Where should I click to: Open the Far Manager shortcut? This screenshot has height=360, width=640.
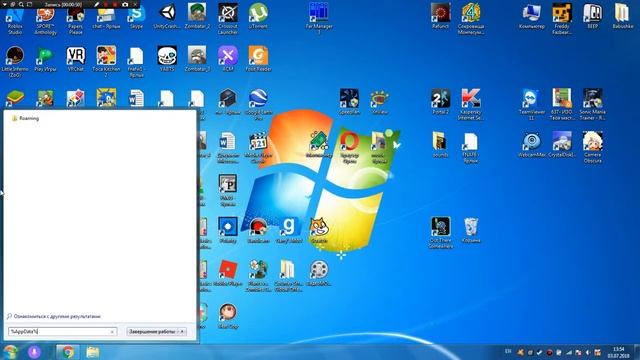tap(319, 19)
